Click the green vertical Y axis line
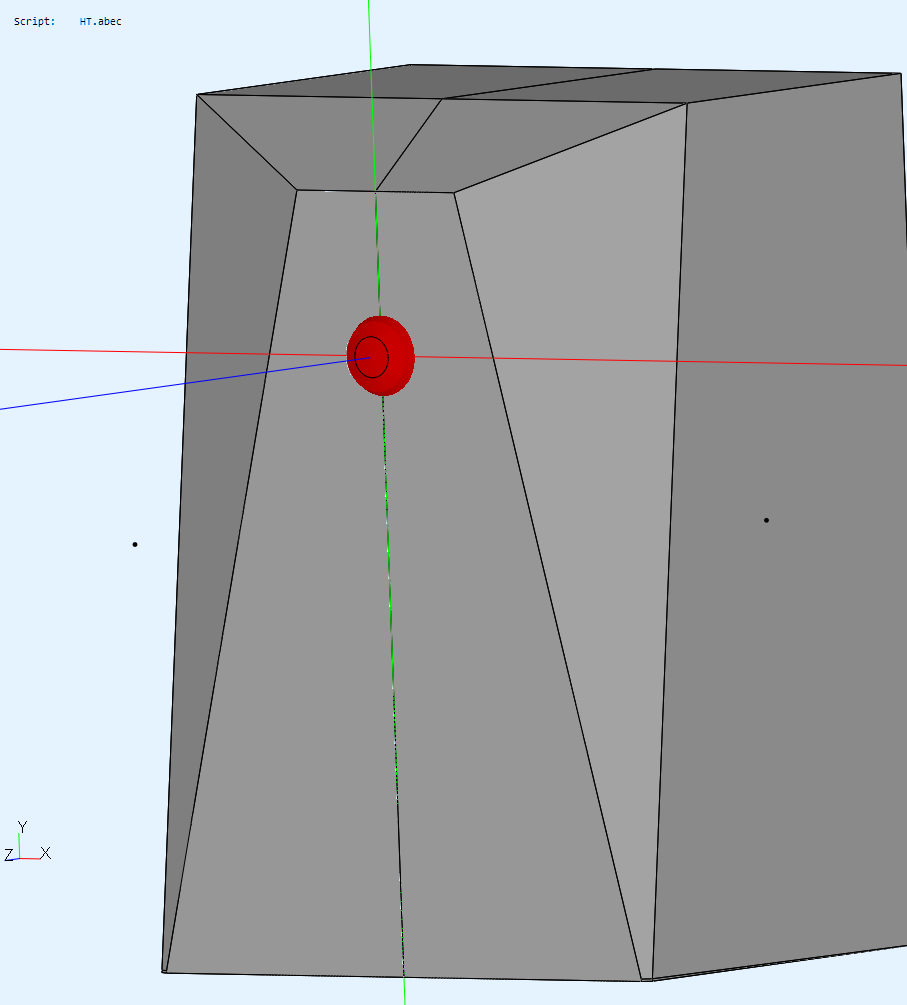This screenshot has width=907, height=1005. tap(370, 40)
